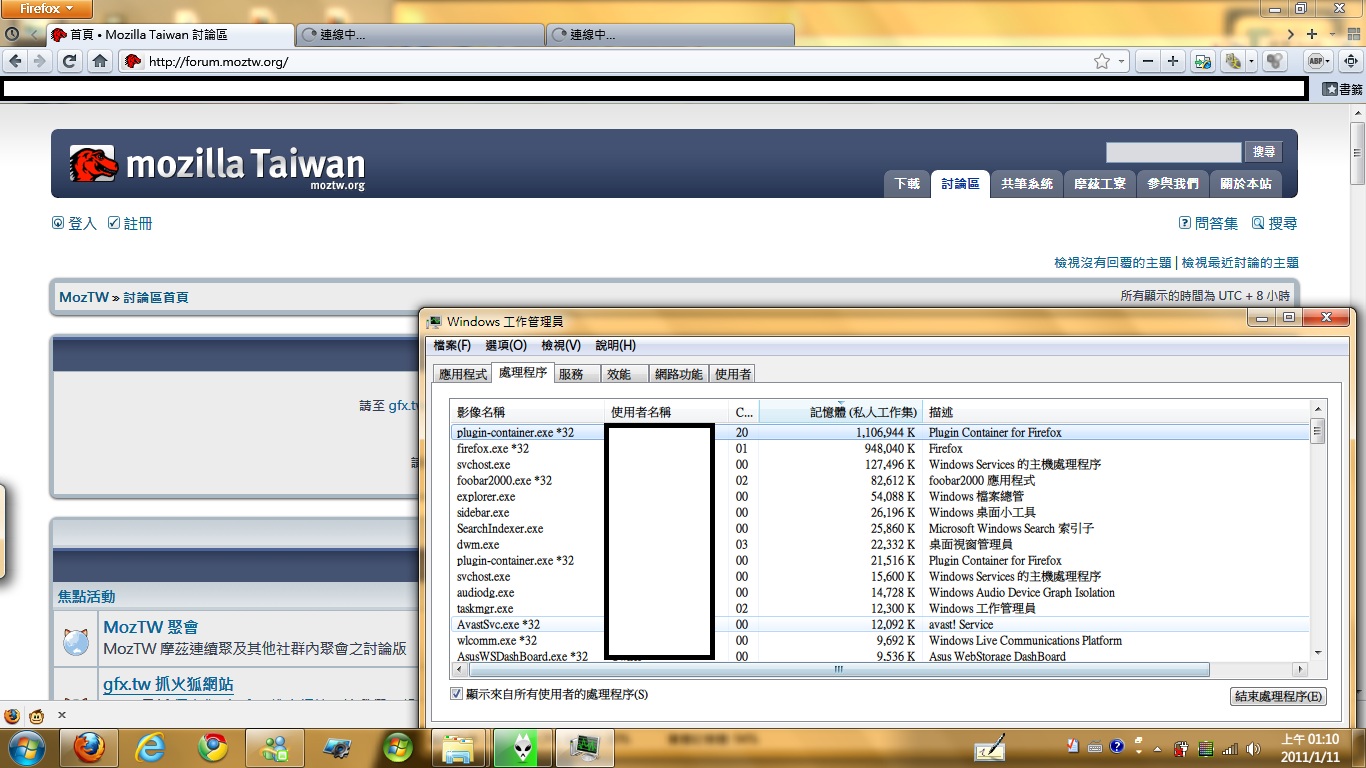The image size is (1366, 768).
Task: Open the 檢視最近討論的主題 link
Action: (1240, 262)
